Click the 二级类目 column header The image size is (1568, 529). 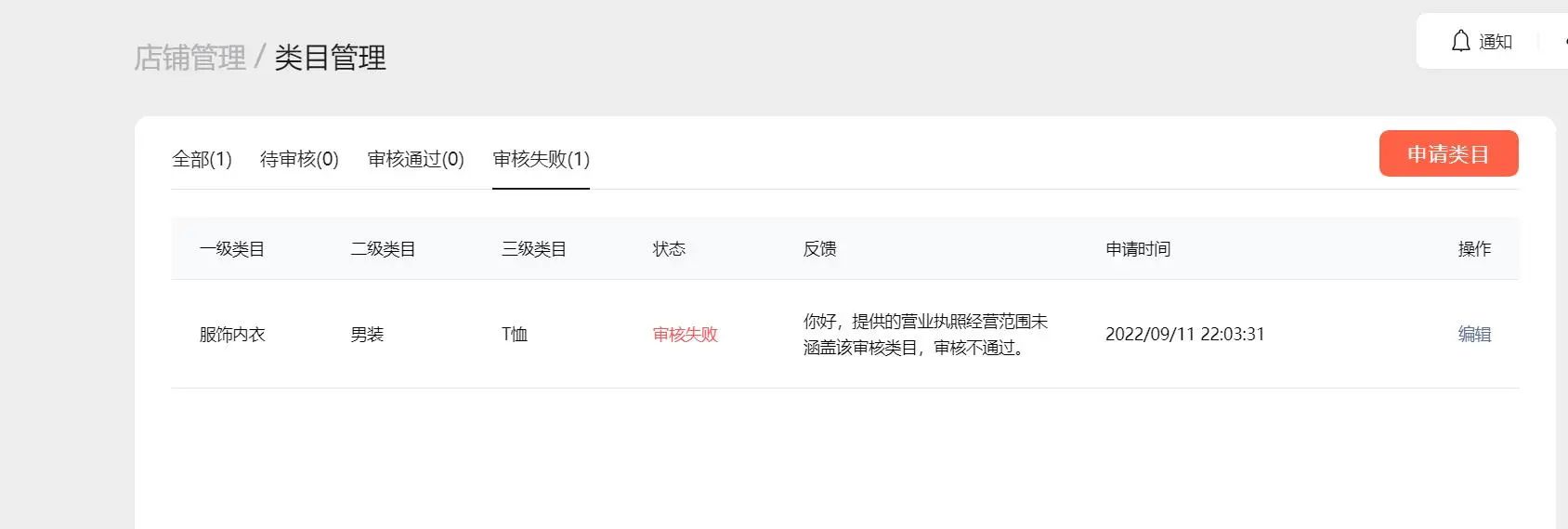point(383,249)
